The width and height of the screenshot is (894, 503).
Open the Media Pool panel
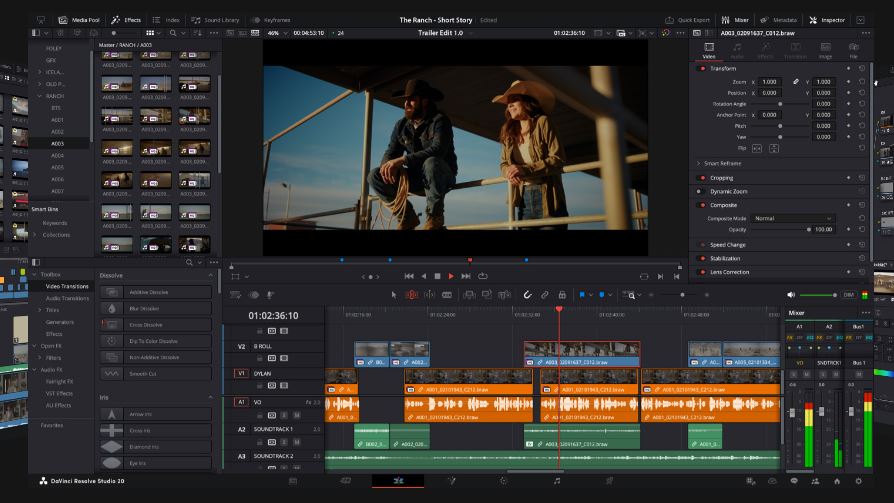78,19
